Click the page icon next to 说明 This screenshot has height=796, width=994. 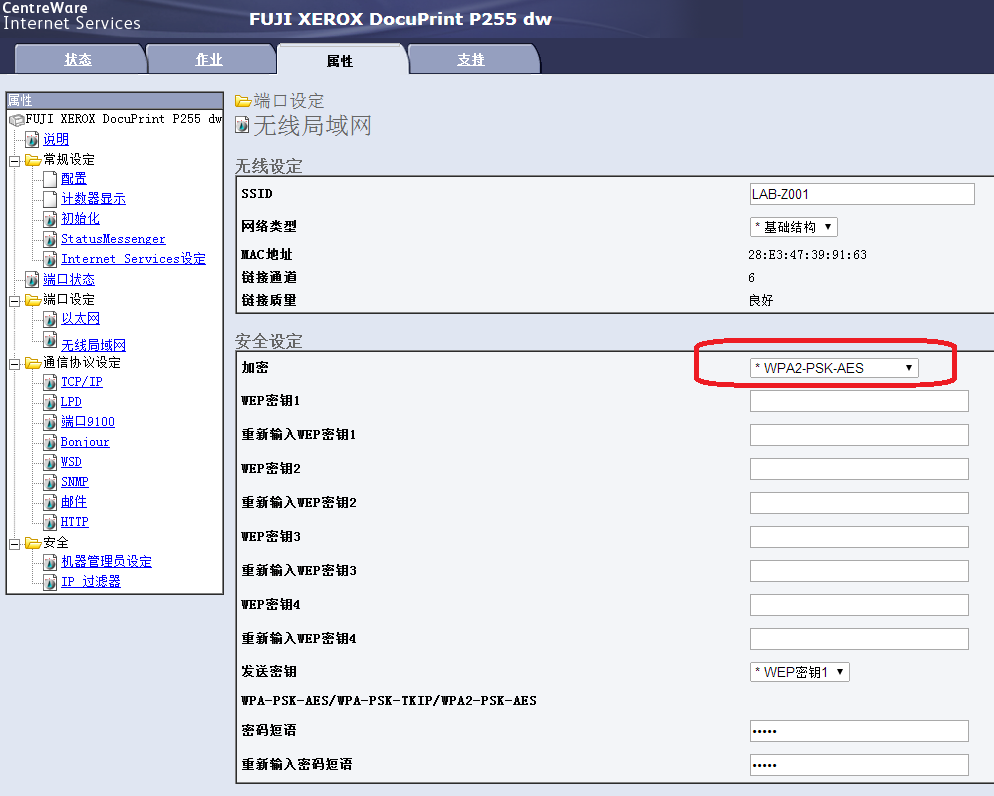pos(32,139)
